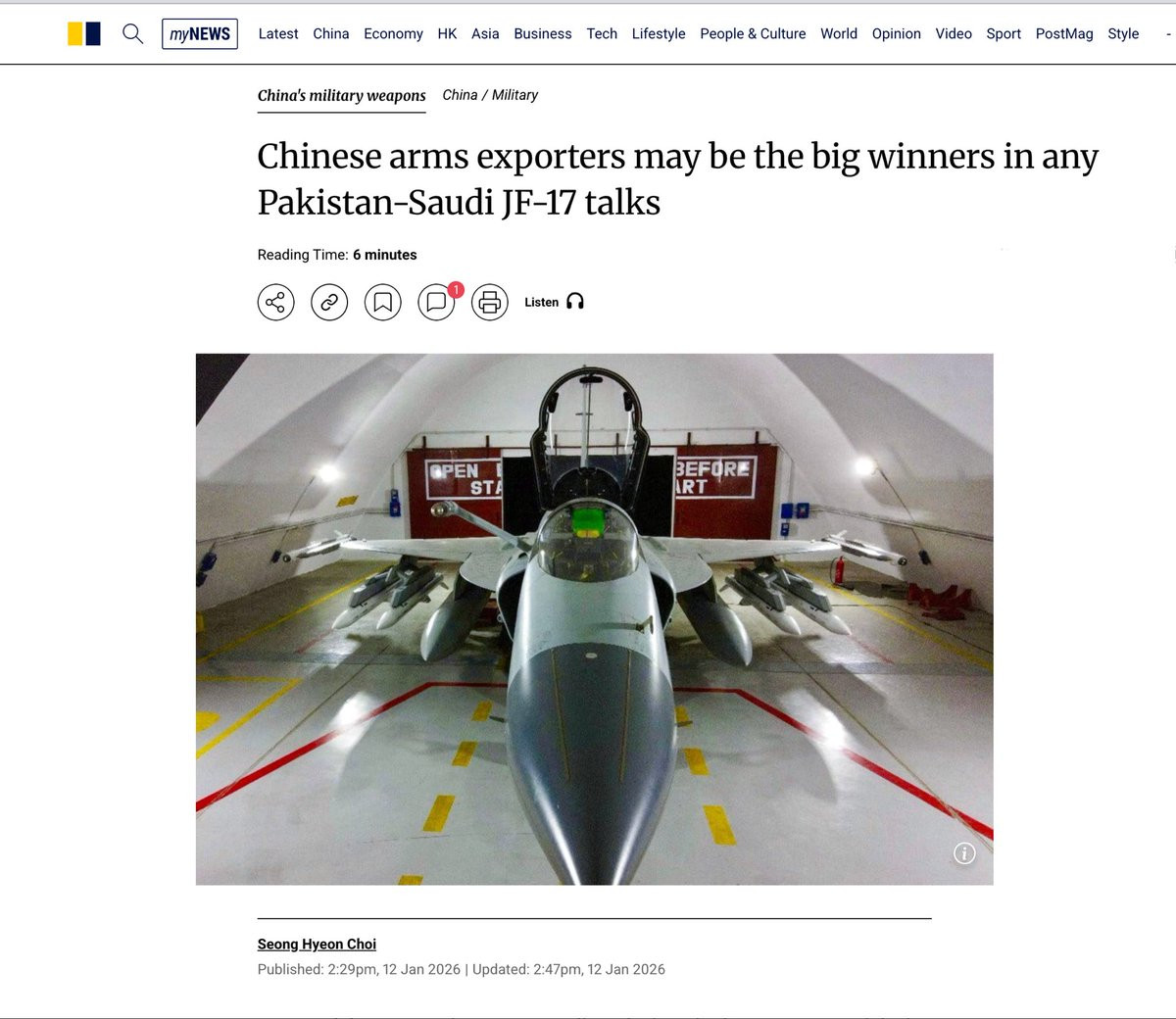Open the Style section

coord(1123,33)
